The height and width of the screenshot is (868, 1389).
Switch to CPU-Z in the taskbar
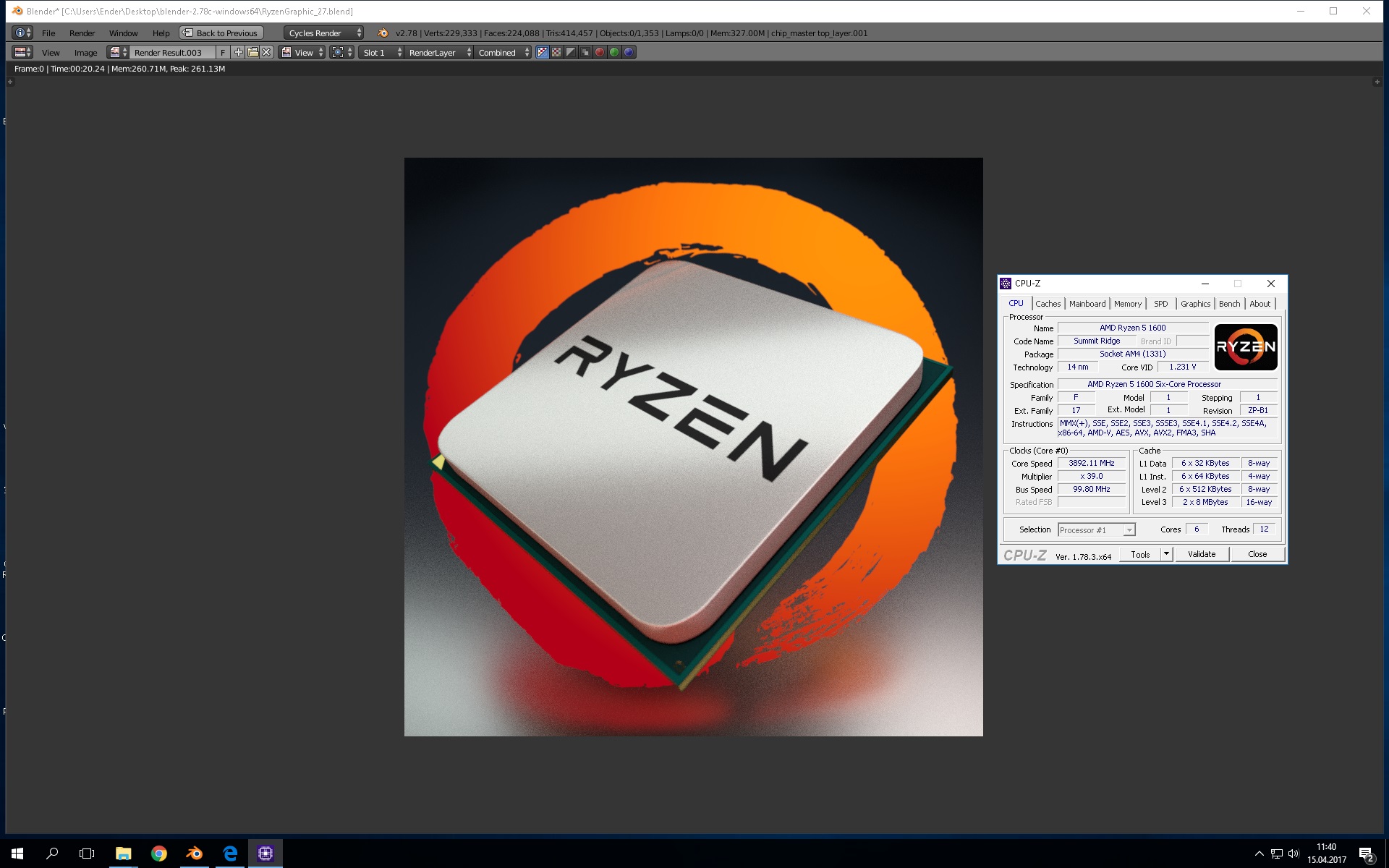(x=266, y=854)
